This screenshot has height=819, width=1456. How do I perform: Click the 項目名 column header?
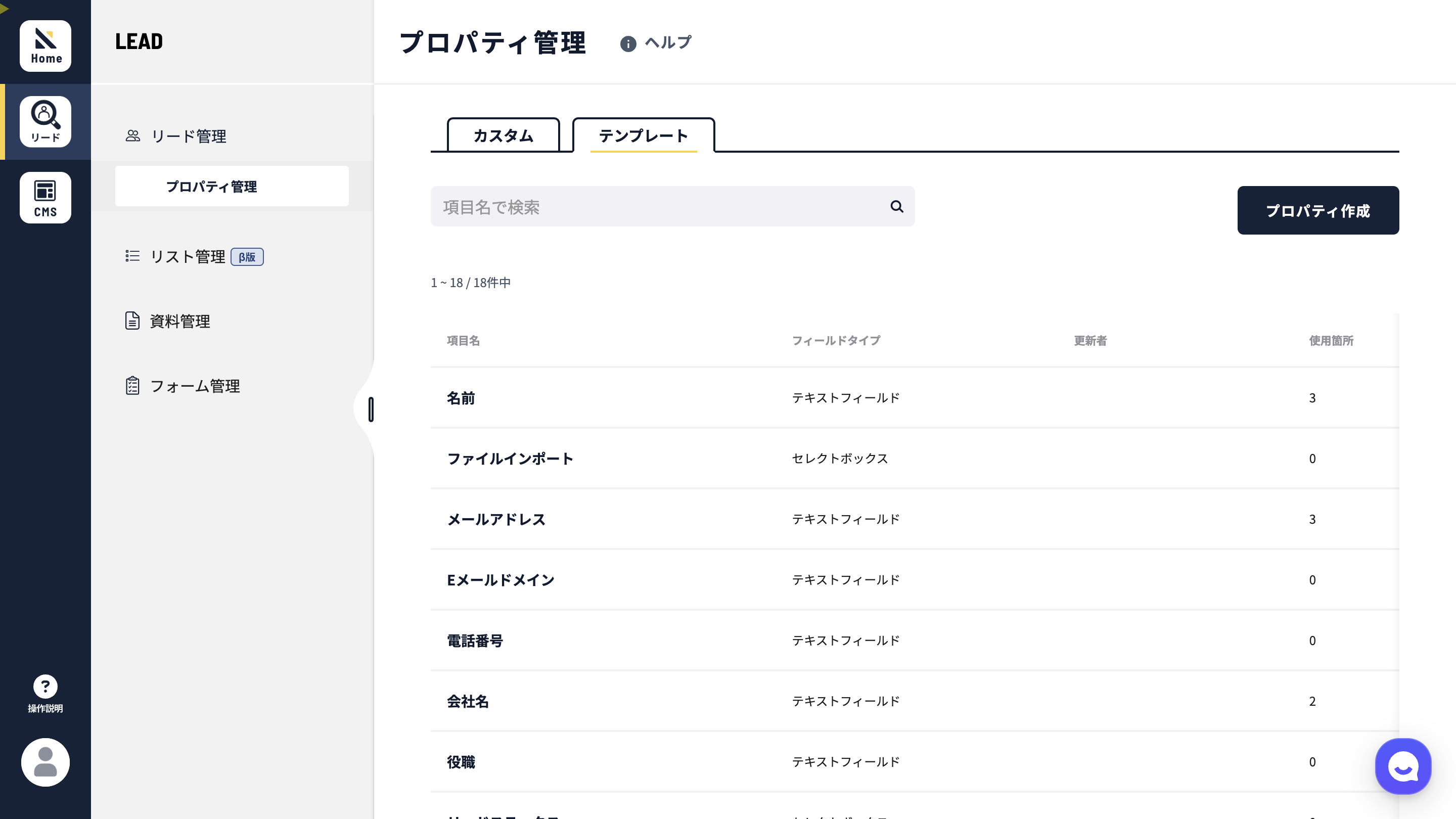pyautogui.click(x=463, y=340)
